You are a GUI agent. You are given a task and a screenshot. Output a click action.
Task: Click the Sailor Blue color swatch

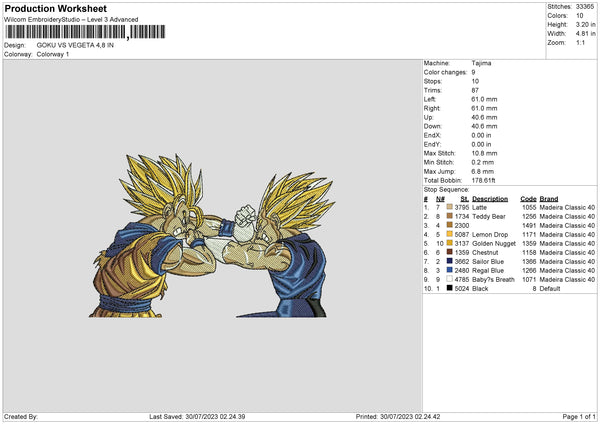coord(449,261)
